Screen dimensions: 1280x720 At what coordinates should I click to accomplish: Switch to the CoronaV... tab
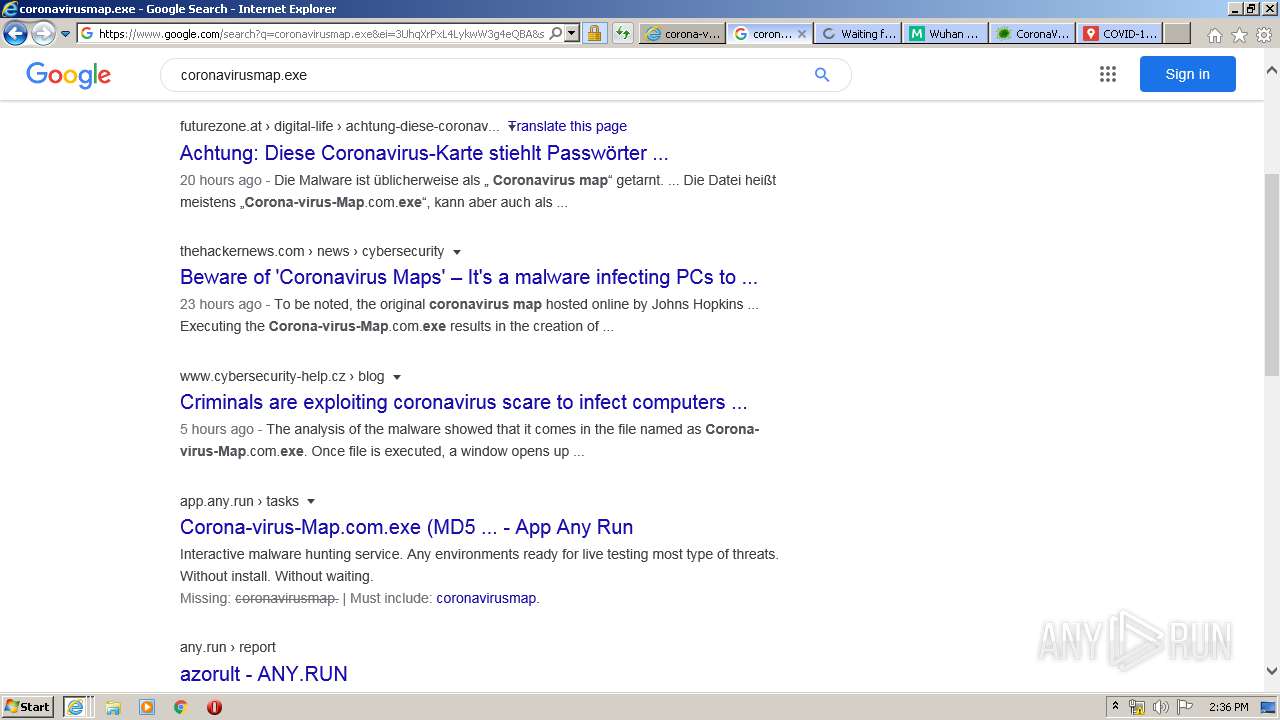[x=1033, y=33]
